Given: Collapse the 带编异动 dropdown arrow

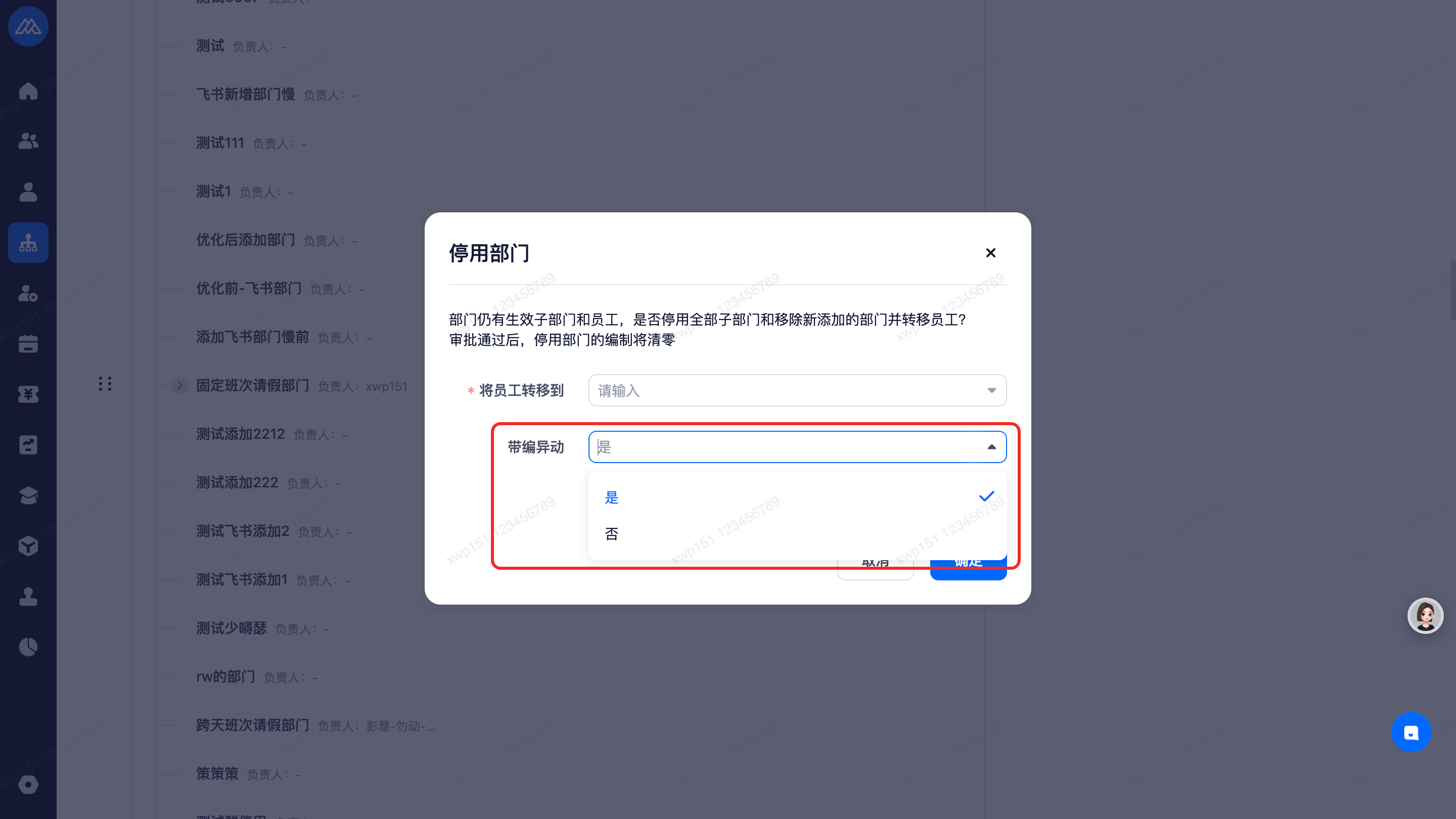Looking at the screenshot, I should [x=991, y=447].
